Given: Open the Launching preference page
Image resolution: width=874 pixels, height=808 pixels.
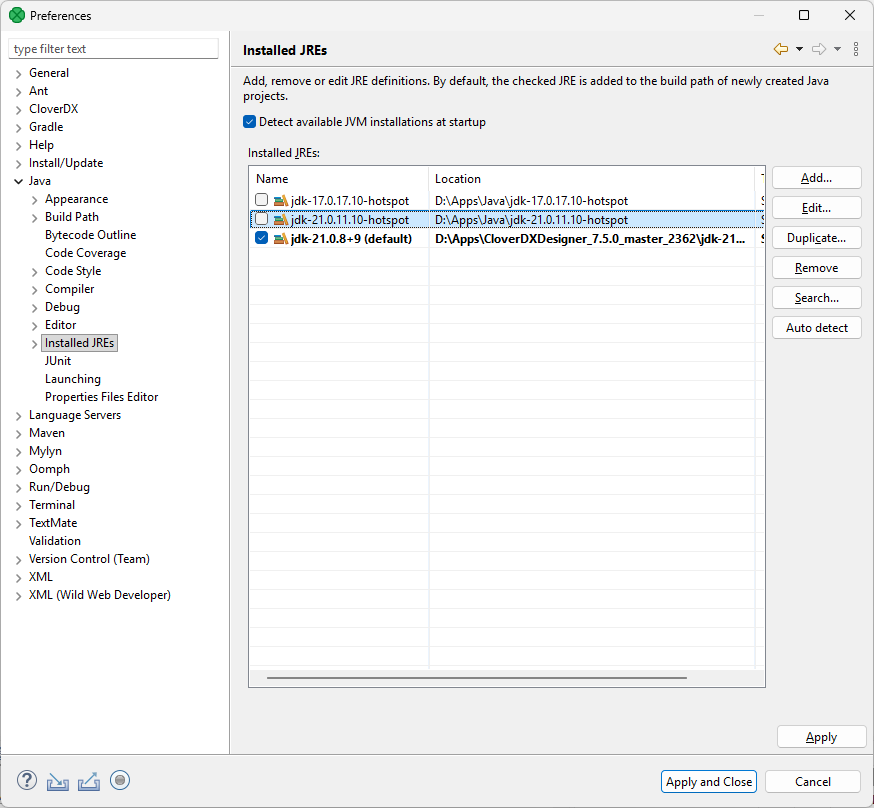Looking at the screenshot, I should point(73,379).
